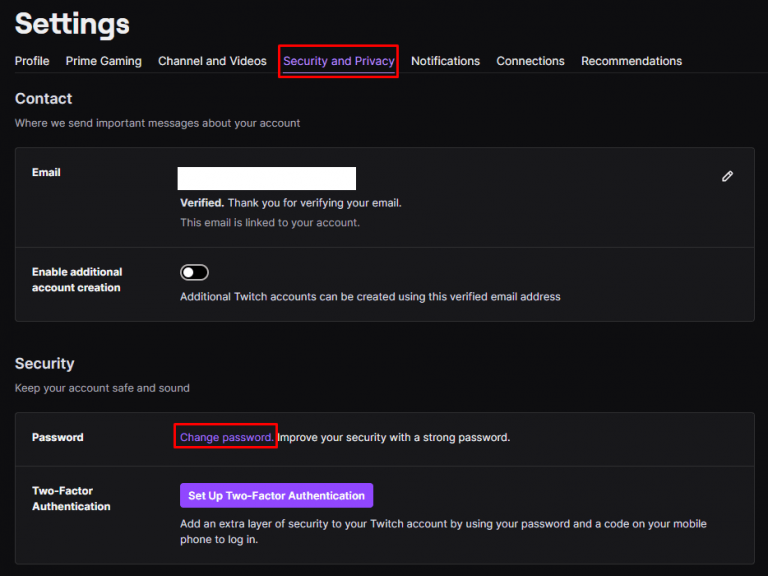Screen dimensions: 768x576
Task: Click the Change password link
Action: point(226,437)
